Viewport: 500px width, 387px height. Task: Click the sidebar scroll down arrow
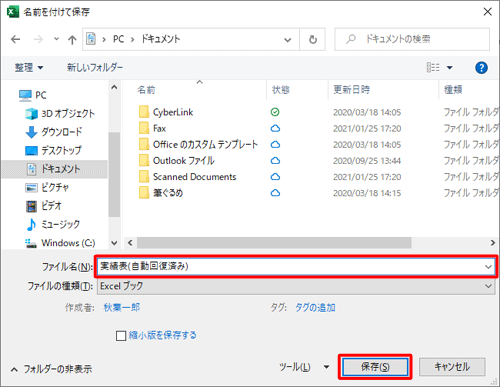coord(114,243)
